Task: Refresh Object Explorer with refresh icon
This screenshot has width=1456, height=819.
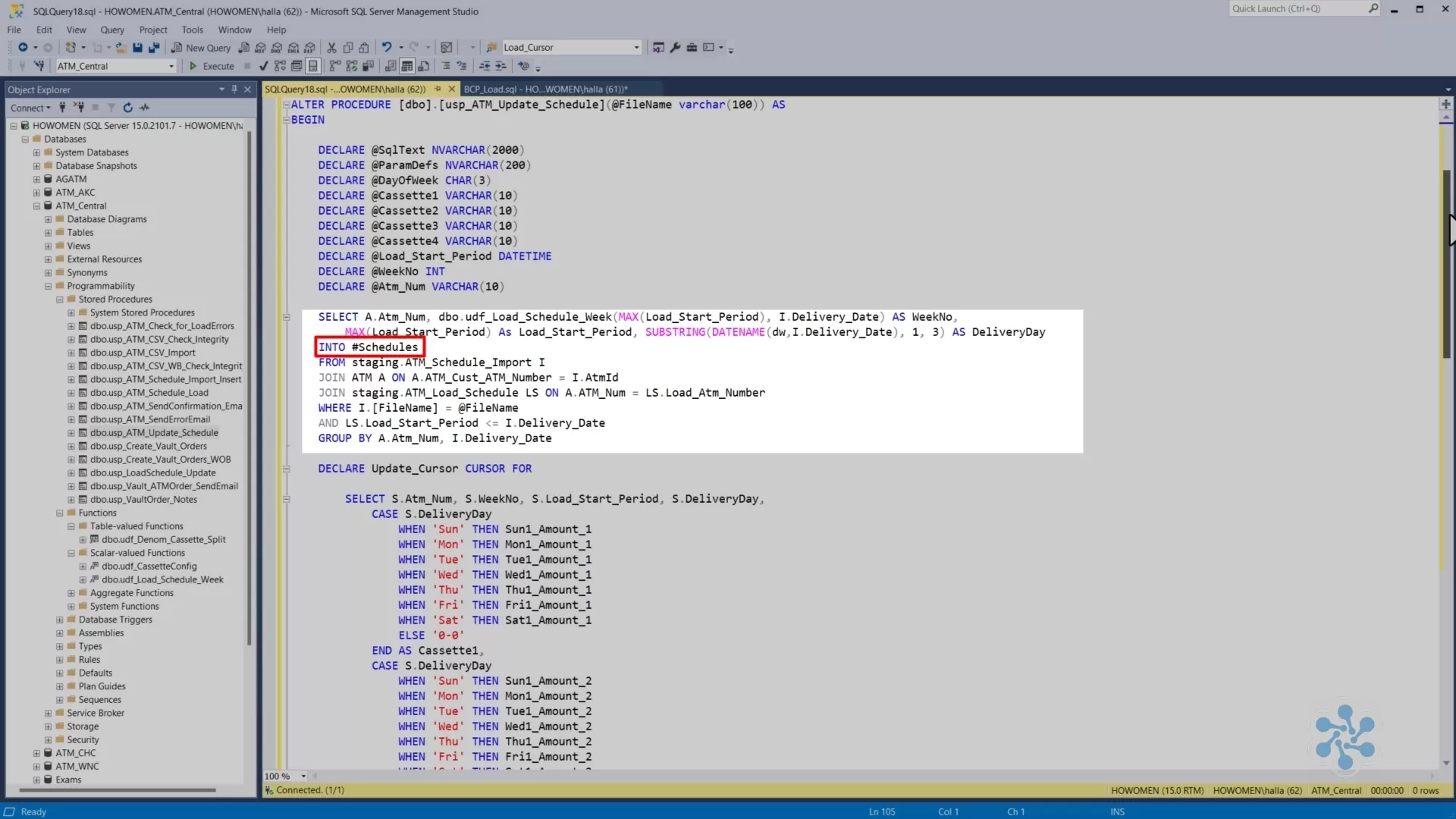Action: click(127, 108)
